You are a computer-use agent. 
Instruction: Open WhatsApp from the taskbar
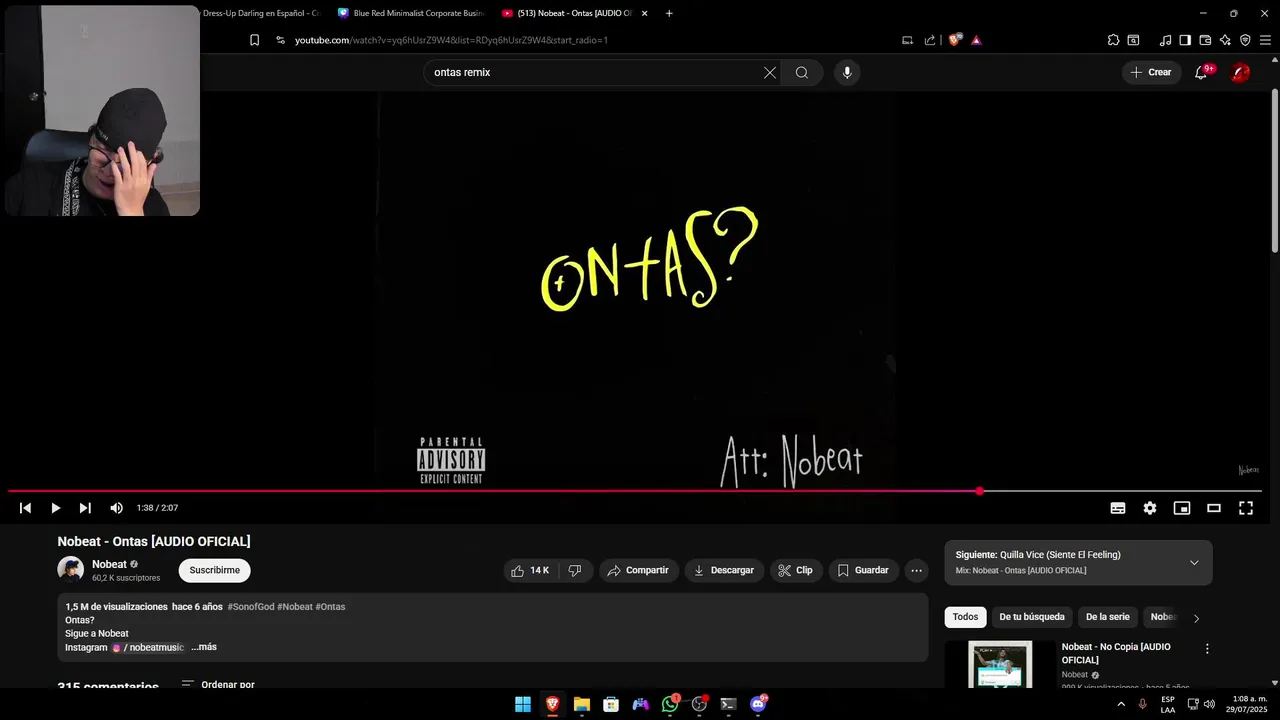(670, 704)
